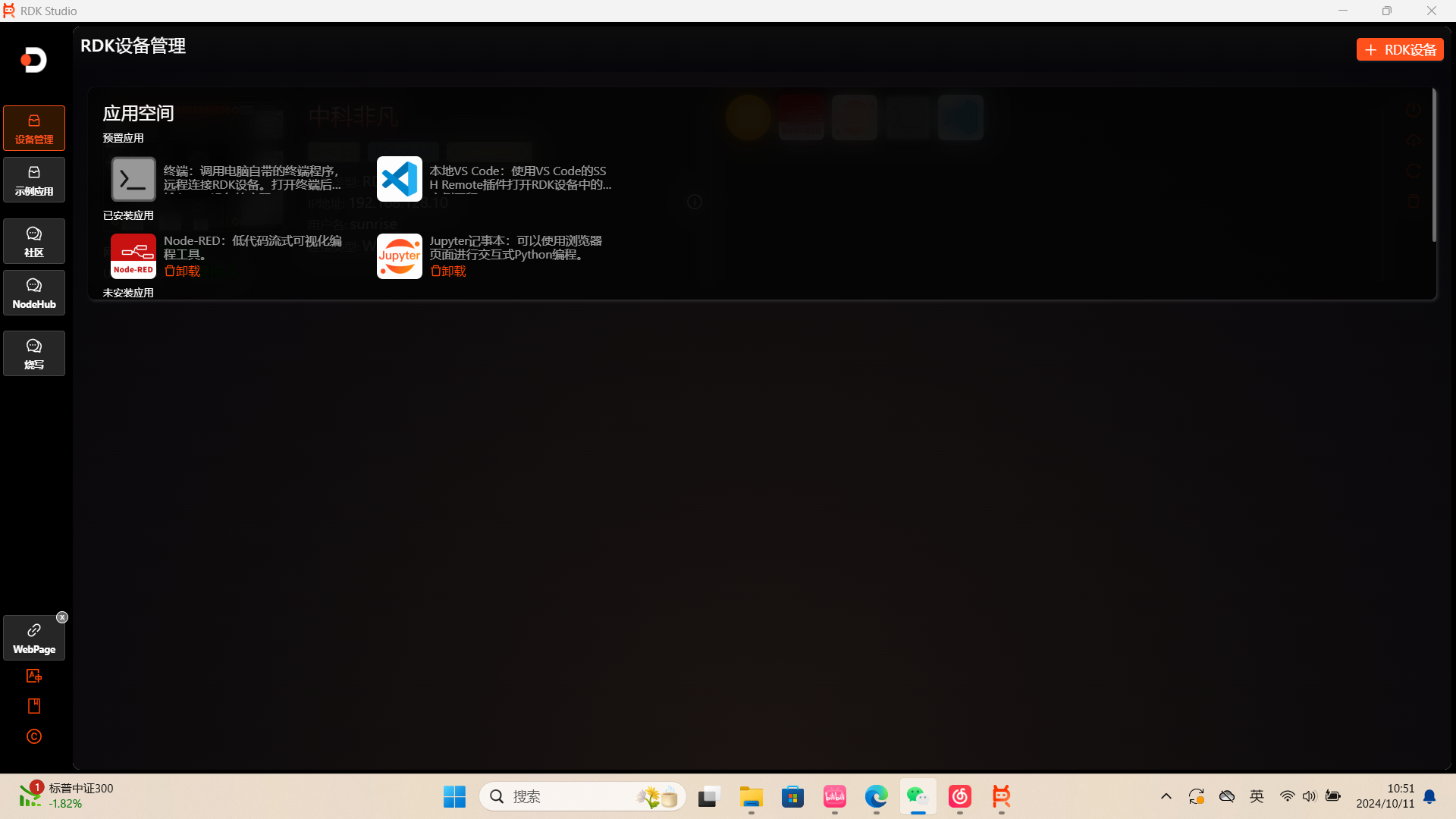The height and width of the screenshot is (819, 1456).
Task: Open the bilibili app on the taskbar
Action: pos(834,796)
